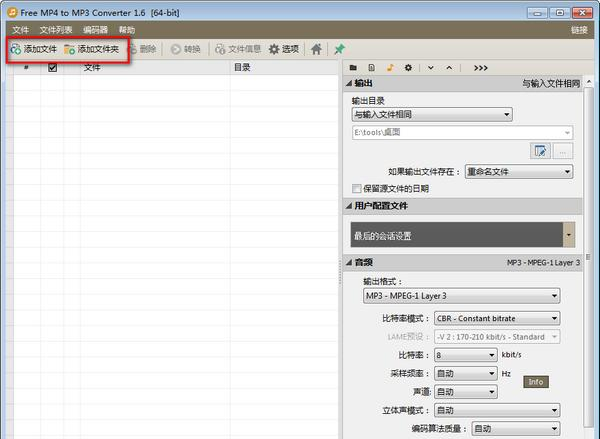600x439 pixels.
Task: Enable 保留源文件的日期 checkbox
Action: pyautogui.click(x=356, y=189)
